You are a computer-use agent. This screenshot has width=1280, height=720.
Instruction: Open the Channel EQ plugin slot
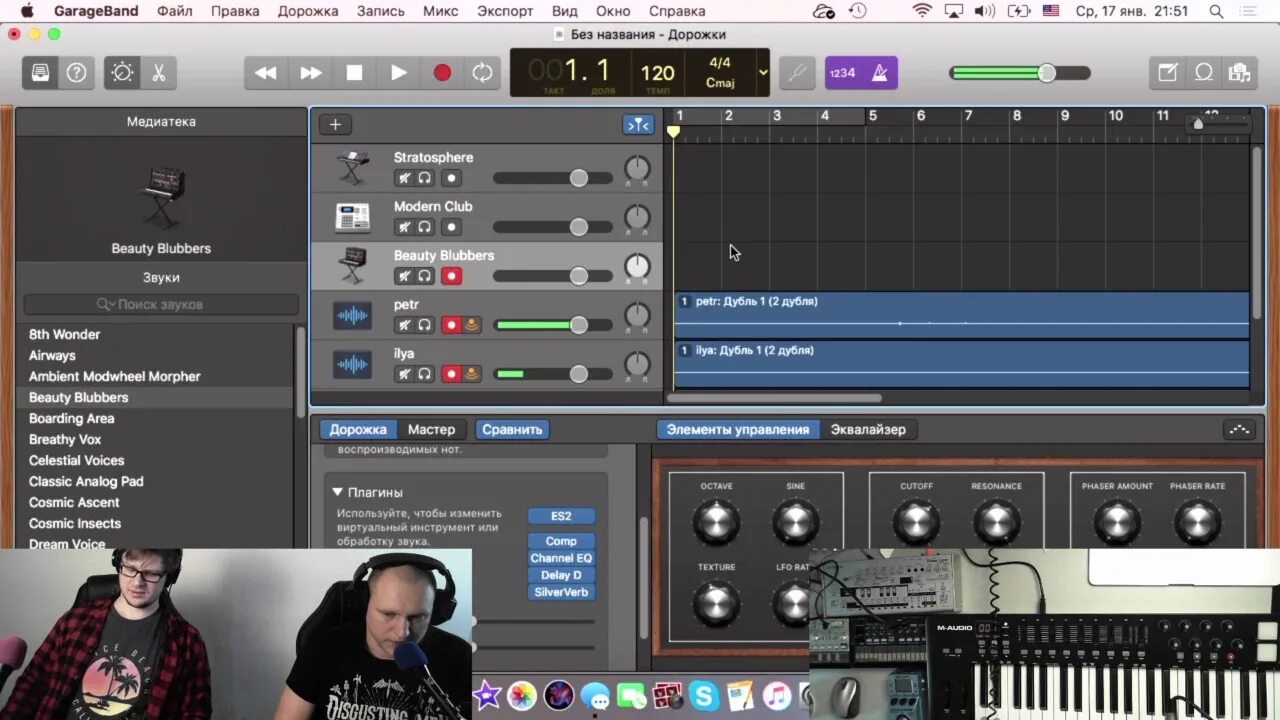561,558
